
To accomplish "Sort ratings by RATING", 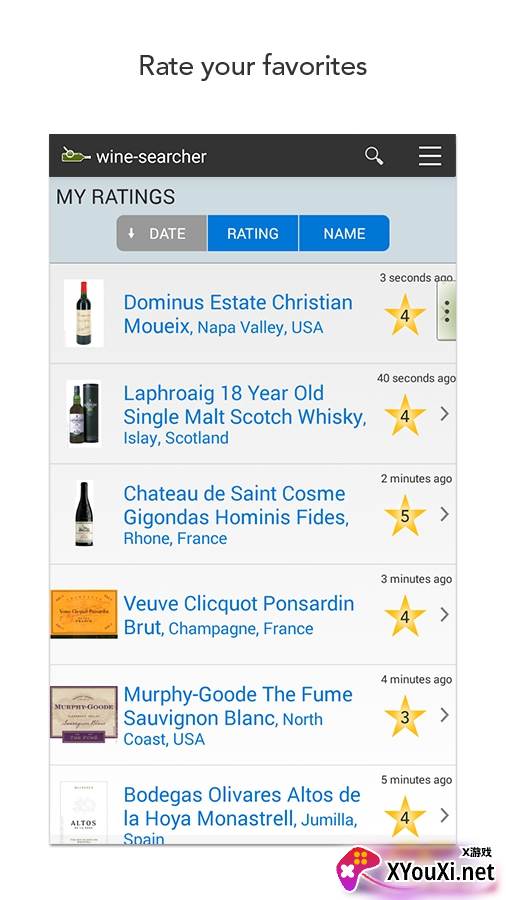I will click(252, 234).
